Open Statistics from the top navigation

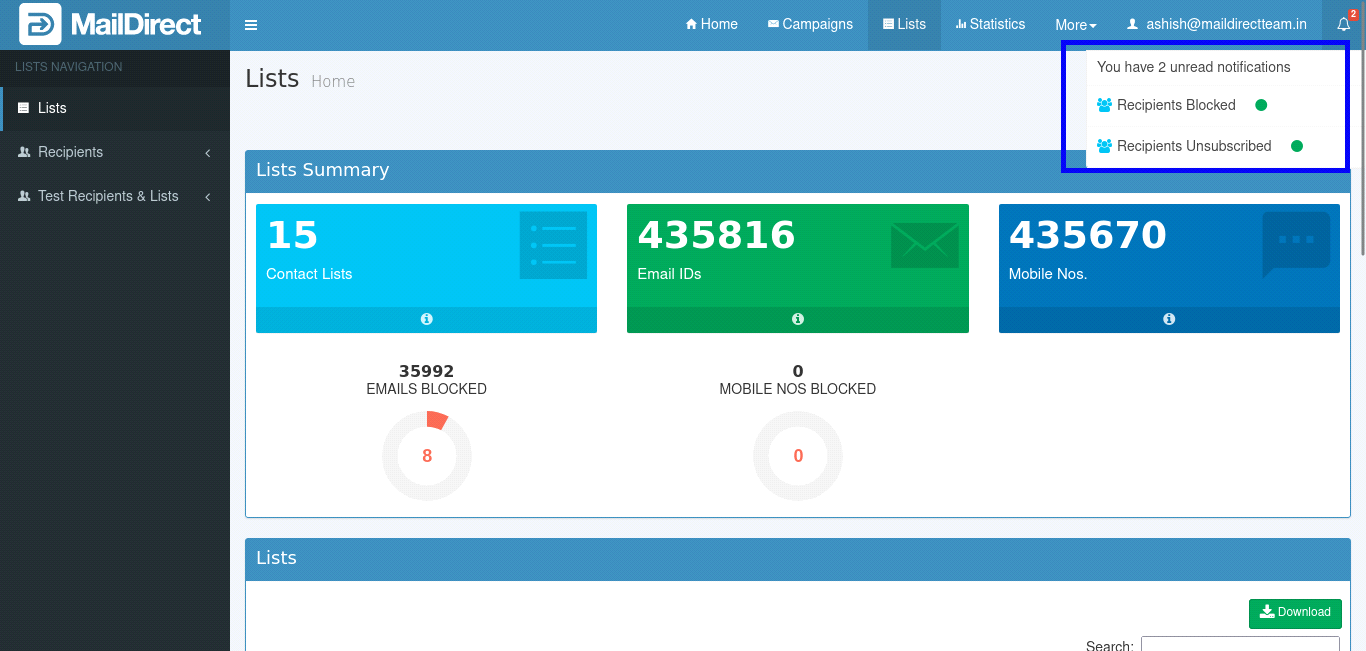[x=990, y=24]
